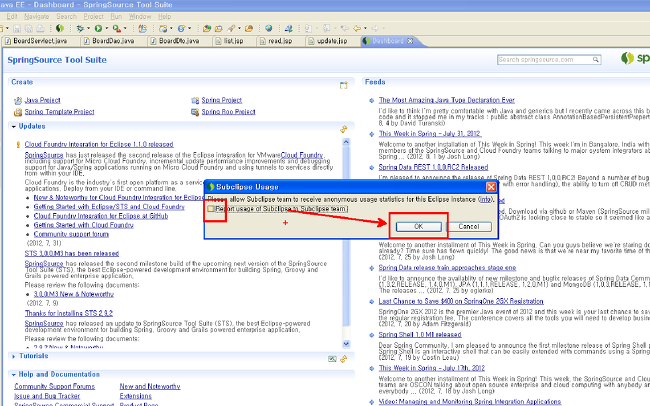Click the Create section configure icon
Screen dimensions: 650x406
coord(344,85)
